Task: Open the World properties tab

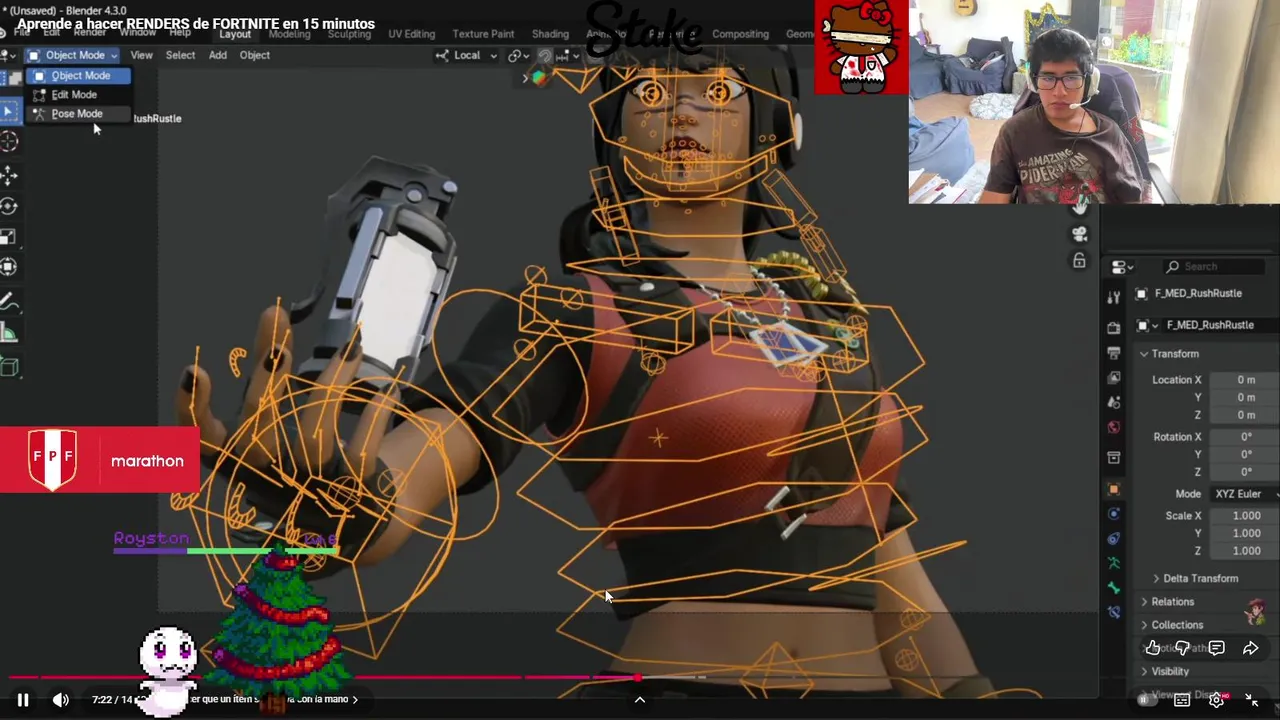Action: [x=1114, y=428]
